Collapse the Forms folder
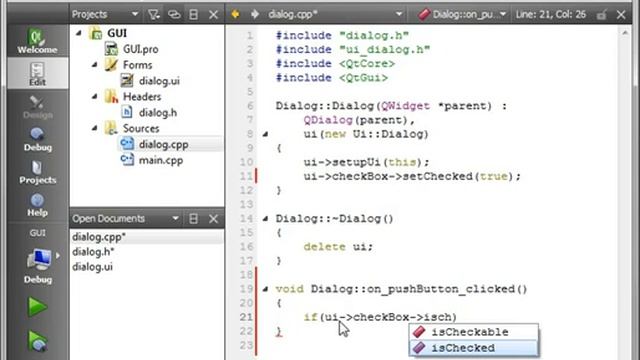Viewport: 640px width, 360px height. tap(94, 64)
